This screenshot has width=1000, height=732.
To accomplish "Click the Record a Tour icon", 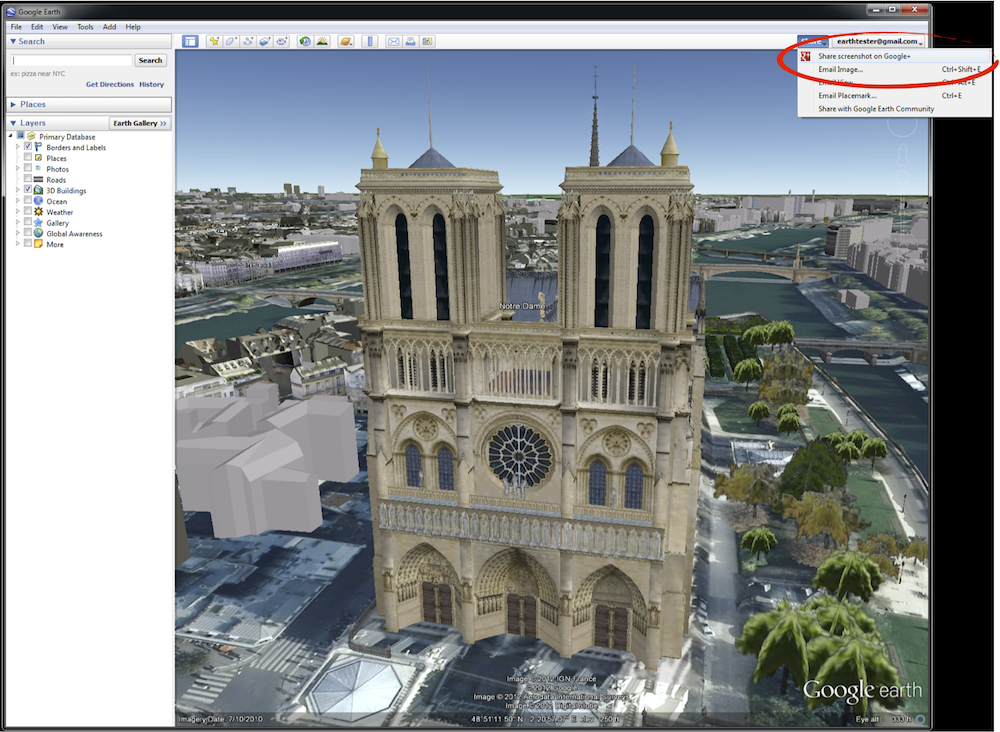I will point(282,41).
